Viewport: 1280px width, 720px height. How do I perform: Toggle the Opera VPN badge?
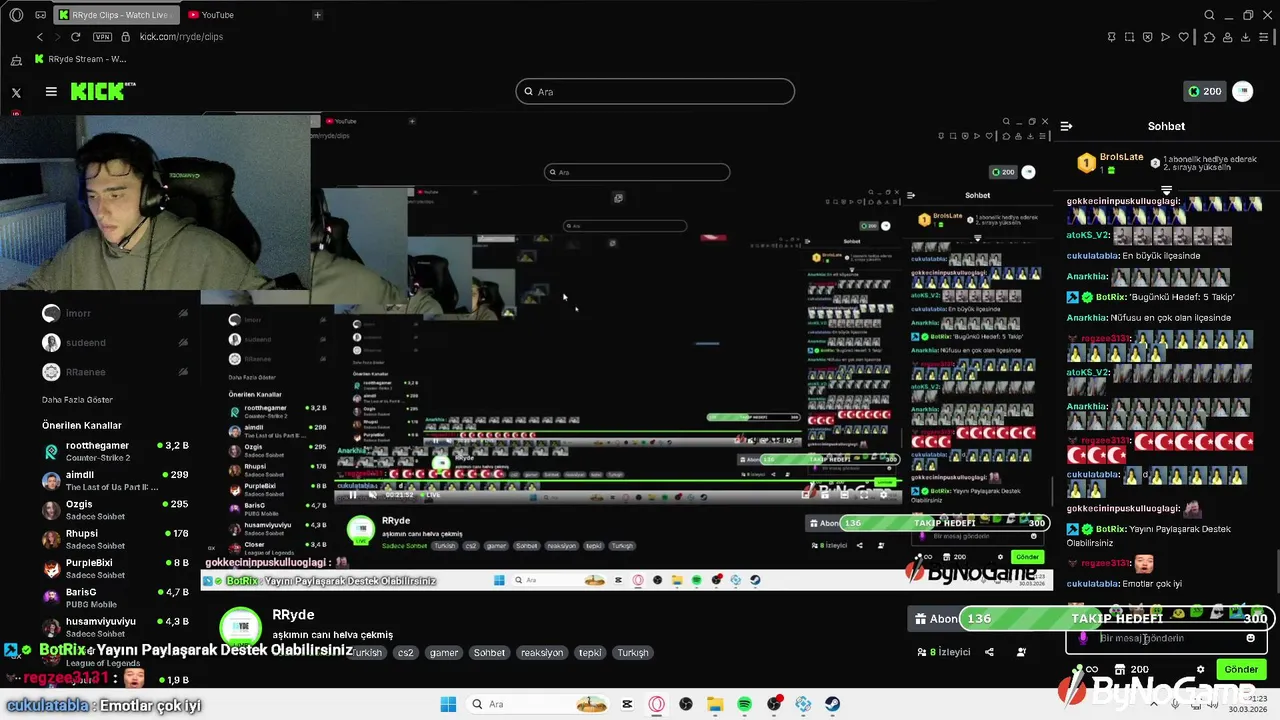click(102, 37)
